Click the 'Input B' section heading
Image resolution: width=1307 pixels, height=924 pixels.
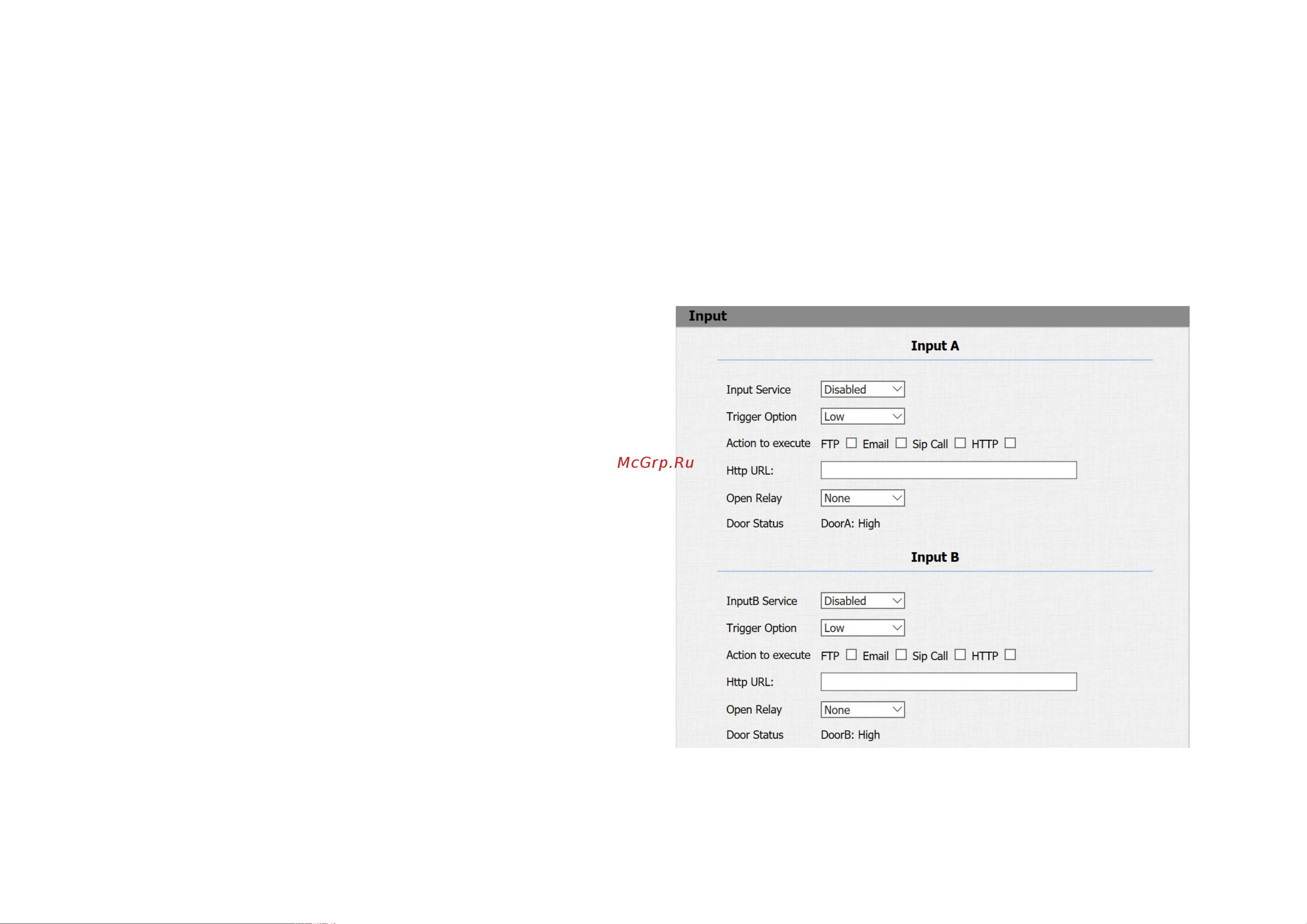[935, 557]
